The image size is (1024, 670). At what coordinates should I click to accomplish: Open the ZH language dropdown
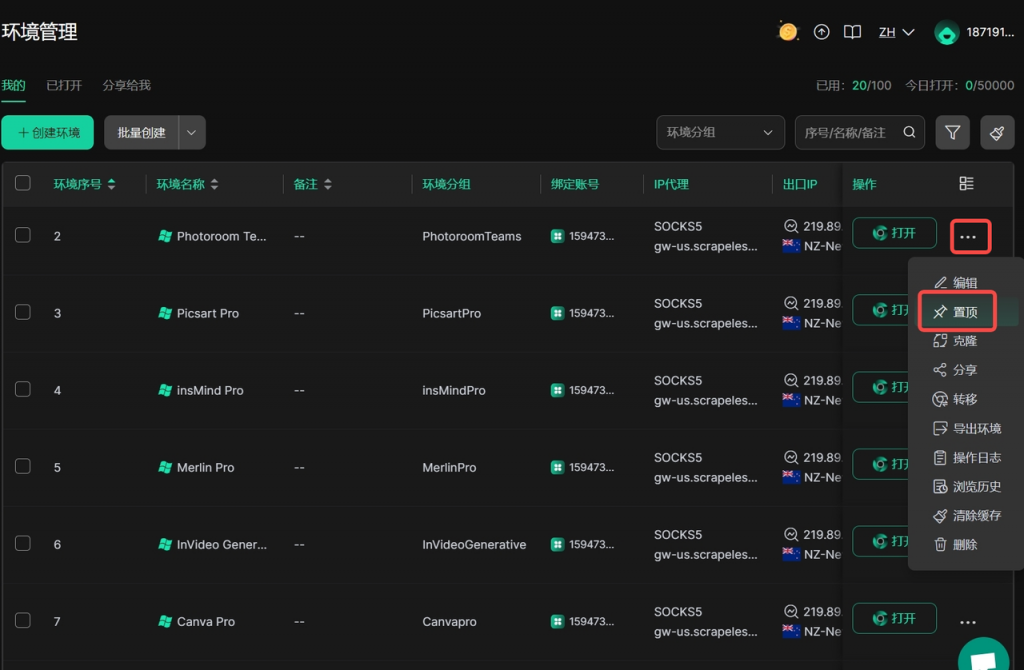(896, 32)
